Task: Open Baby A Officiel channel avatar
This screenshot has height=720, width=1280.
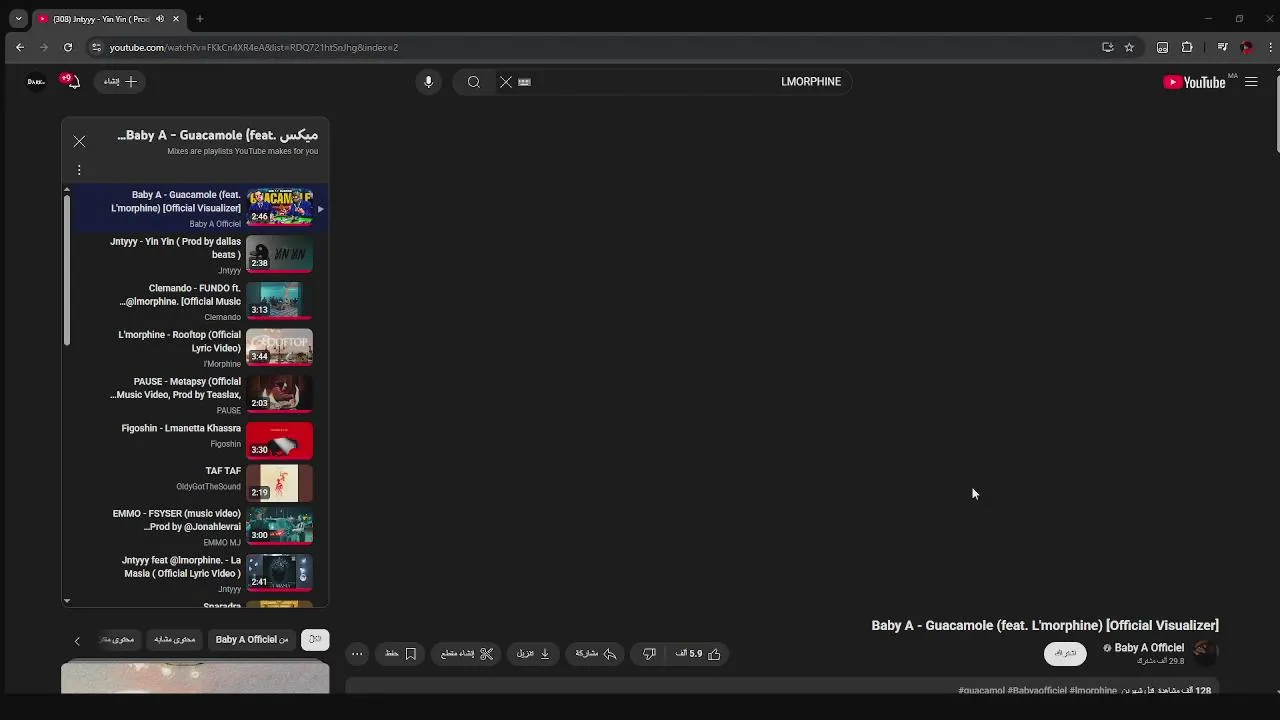Action: pyautogui.click(x=1206, y=653)
